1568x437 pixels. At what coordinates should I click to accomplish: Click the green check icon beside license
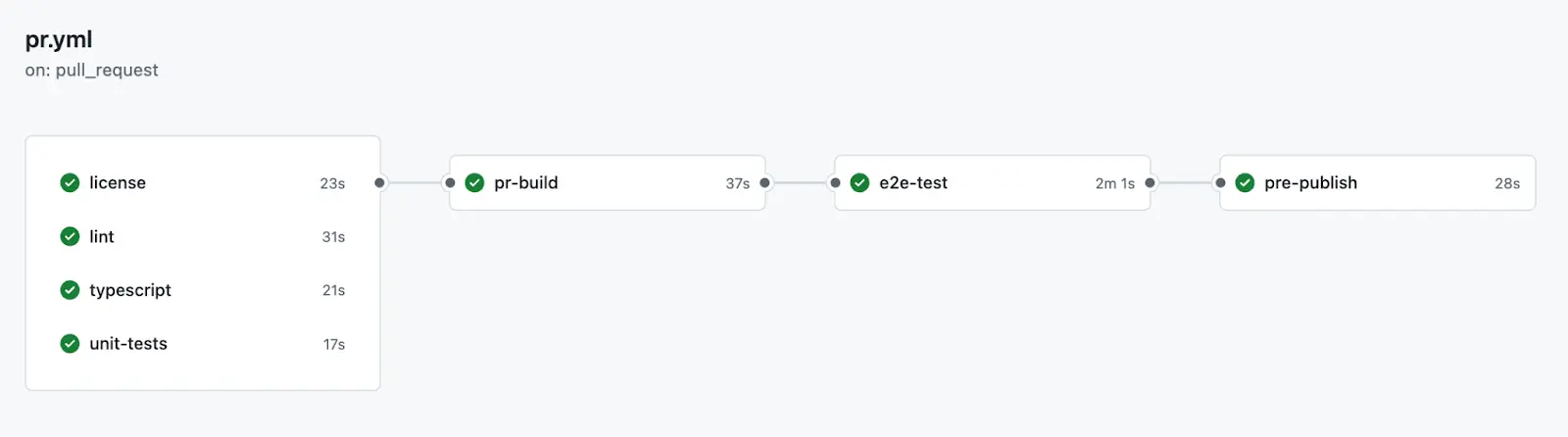click(70, 183)
